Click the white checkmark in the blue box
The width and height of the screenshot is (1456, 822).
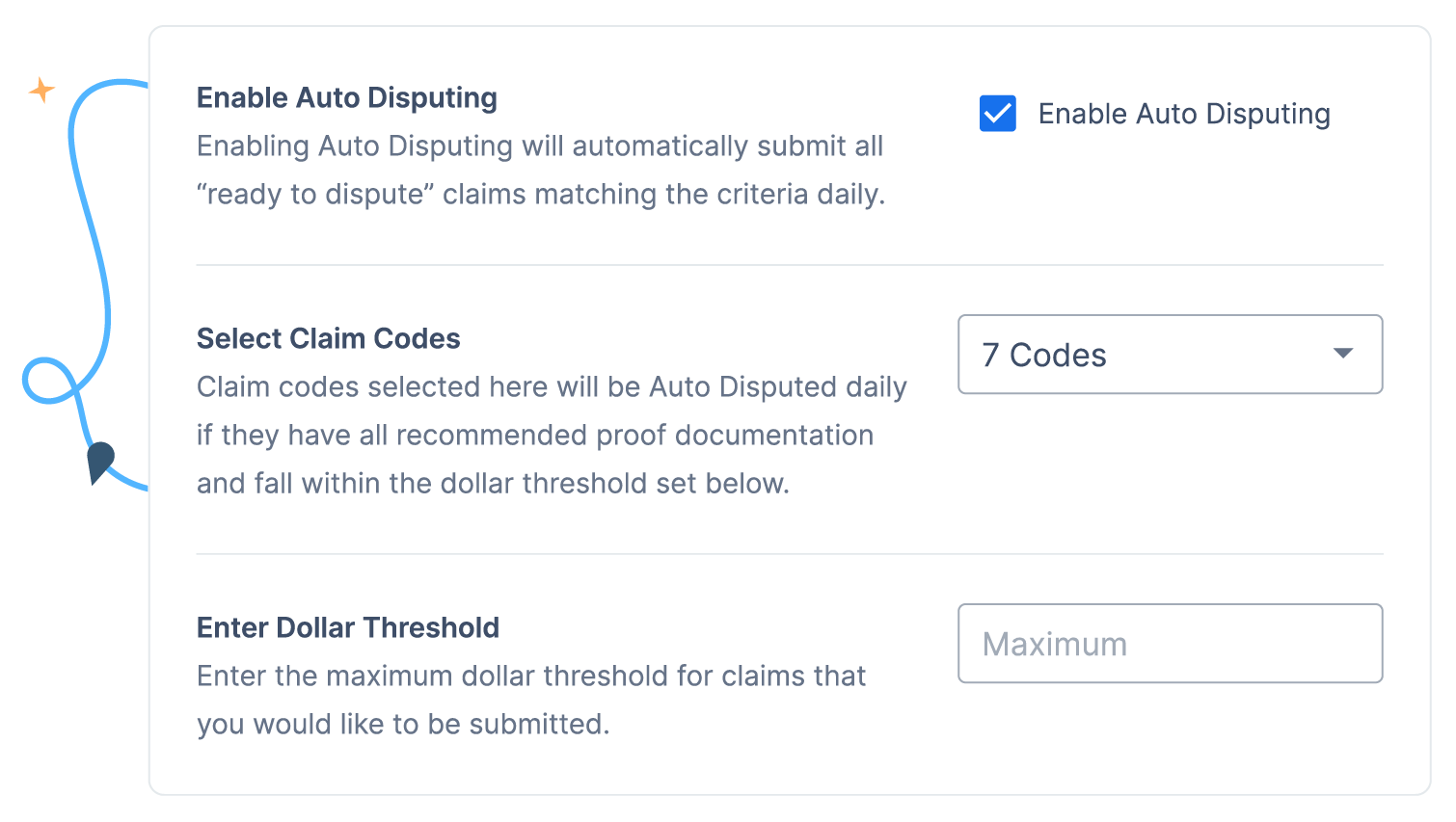click(x=997, y=114)
